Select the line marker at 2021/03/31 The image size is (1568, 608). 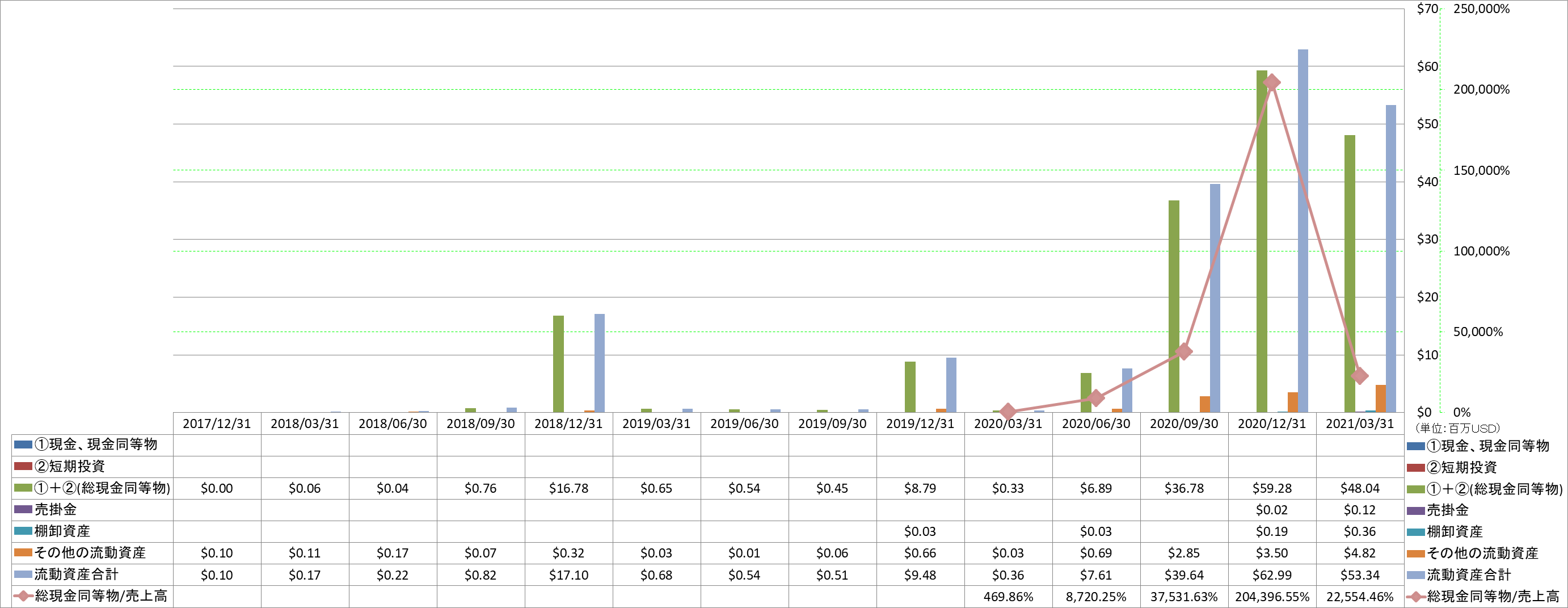1359,376
